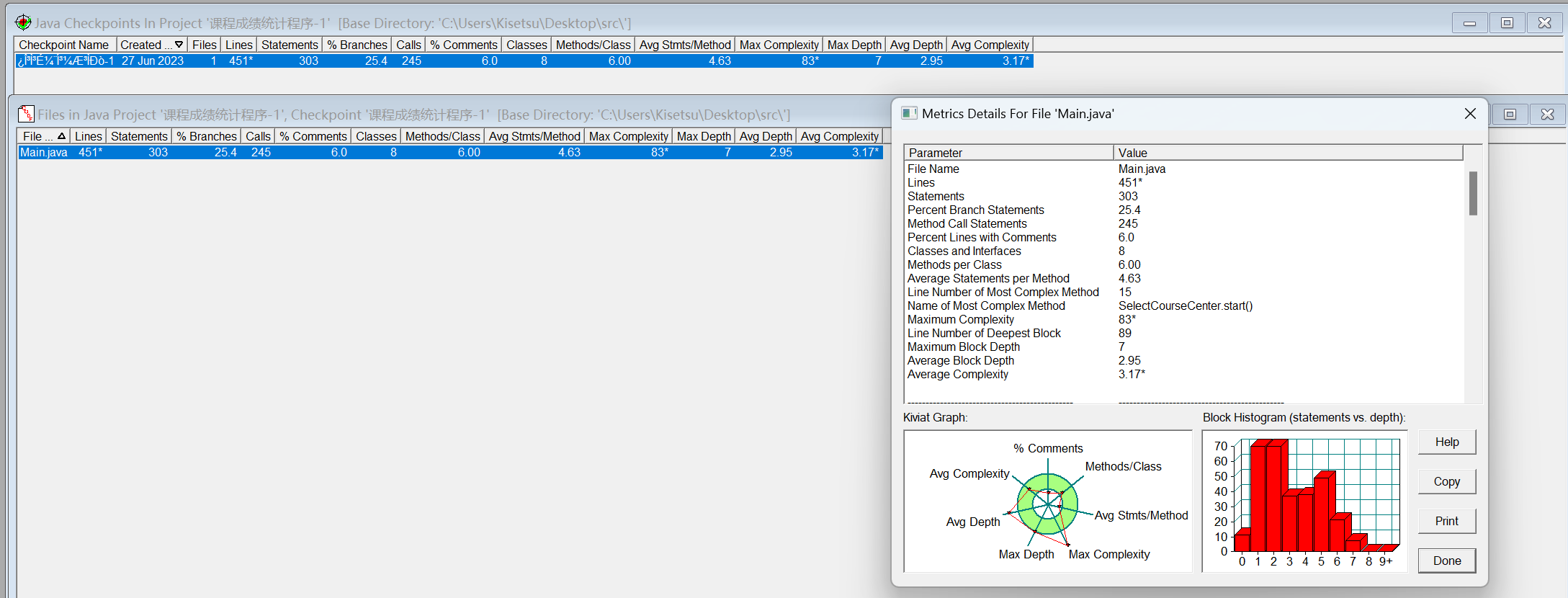Copy the metrics details with Copy button
The height and width of the screenshot is (598, 1568).
coord(1447,481)
